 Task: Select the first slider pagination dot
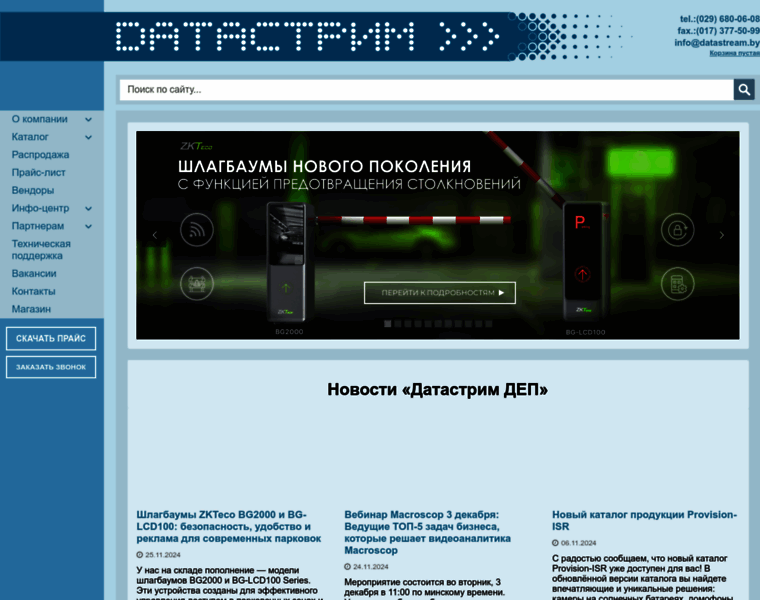[x=388, y=324]
